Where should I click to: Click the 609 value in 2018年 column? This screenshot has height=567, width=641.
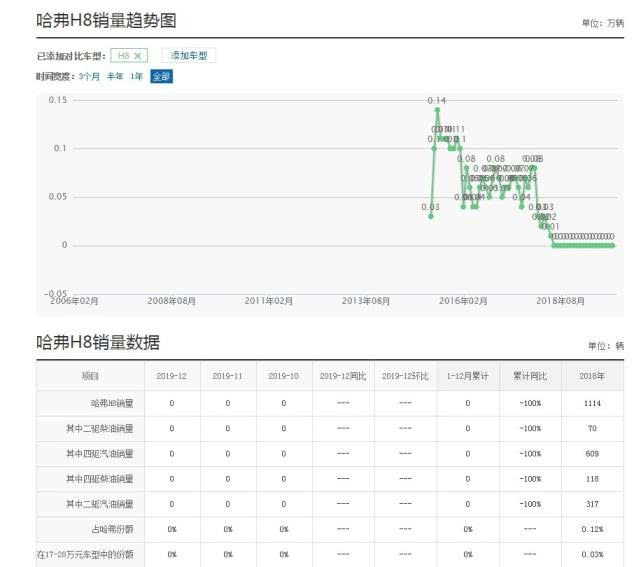point(592,454)
